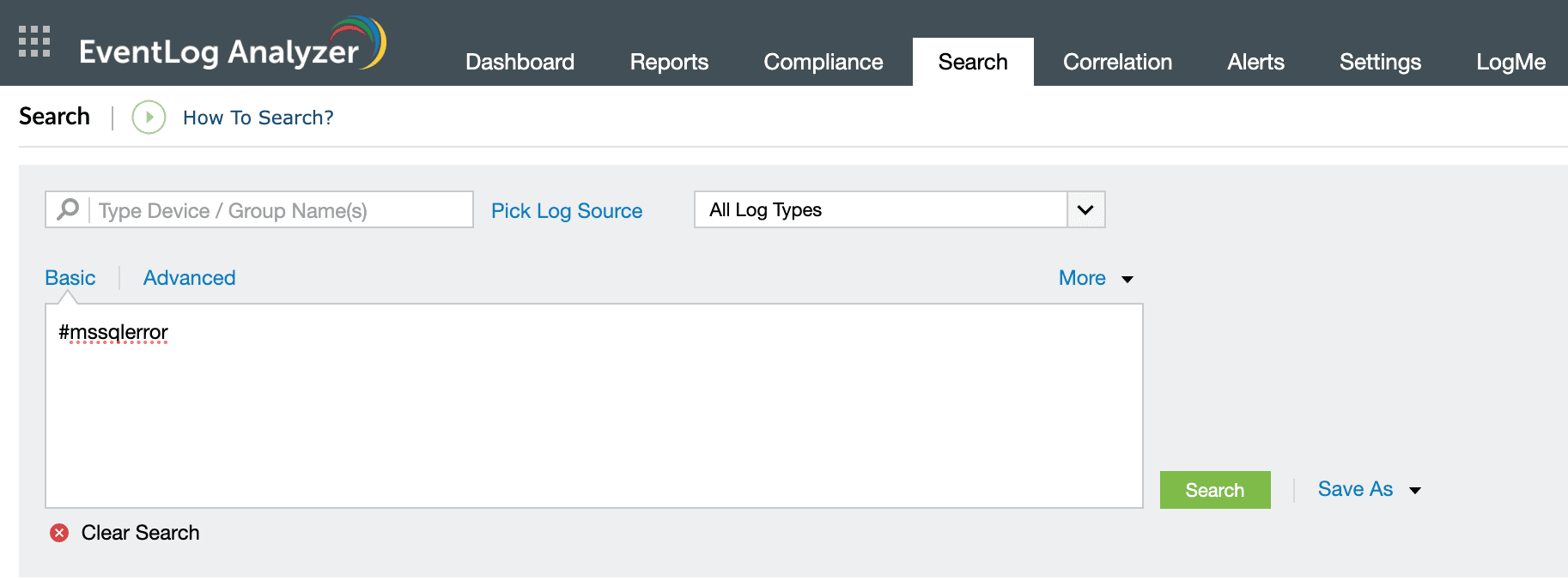This screenshot has width=1568, height=580.
Task: Navigate to the Alerts tab
Action: coord(1255,62)
